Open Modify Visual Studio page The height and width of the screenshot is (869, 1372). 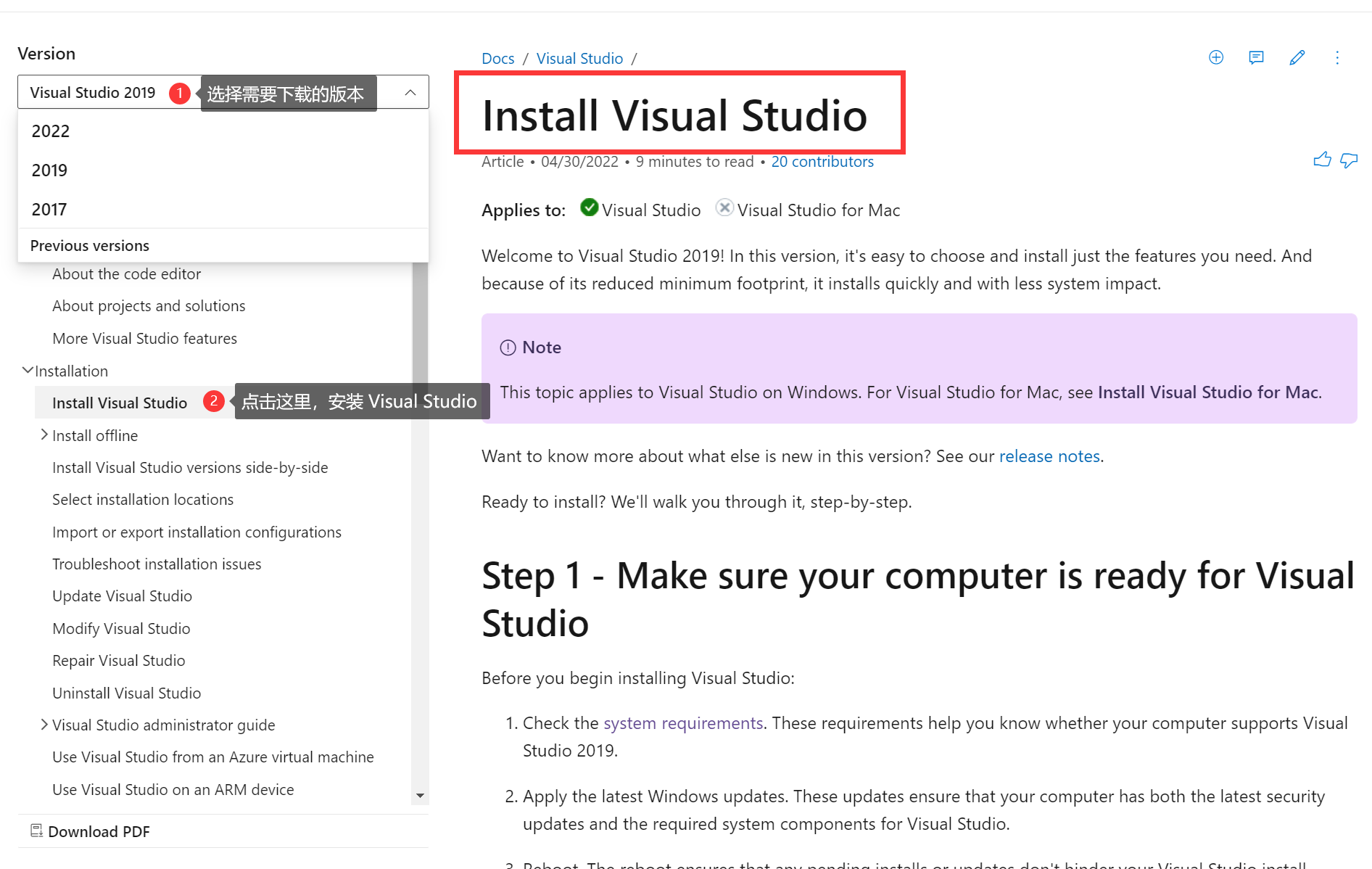point(121,629)
